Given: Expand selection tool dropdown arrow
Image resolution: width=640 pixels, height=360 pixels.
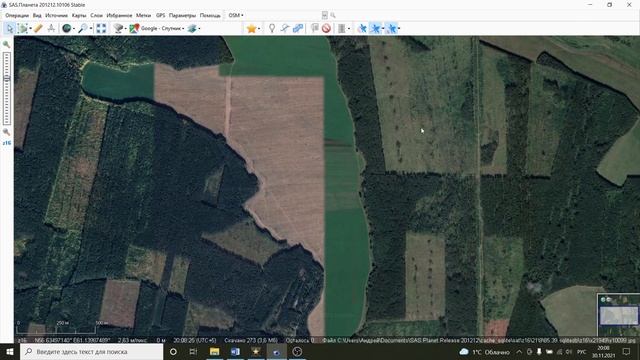Looking at the screenshot, I should click(x=30, y=29).
